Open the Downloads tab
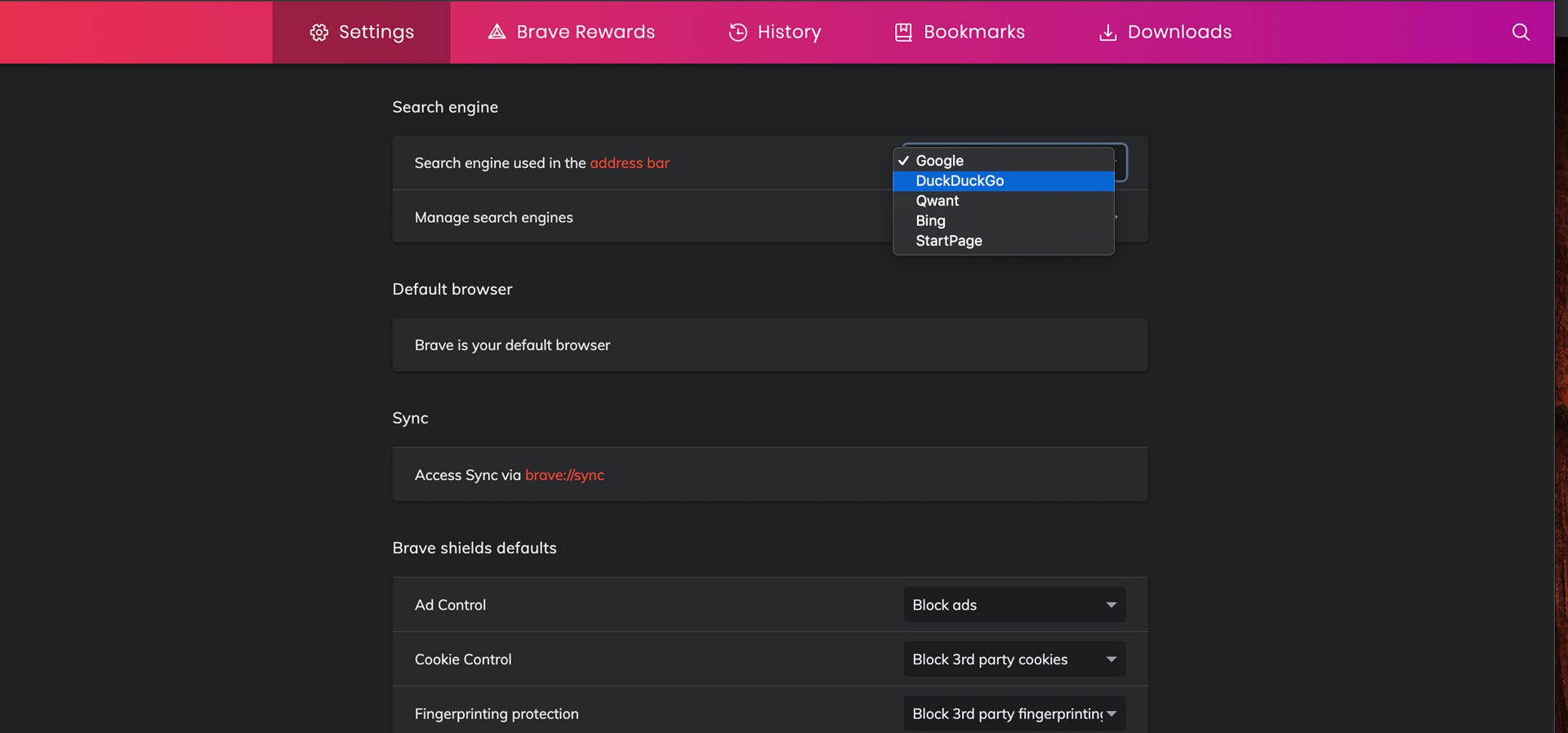 pyautogui.click(x=1165, y=32)
